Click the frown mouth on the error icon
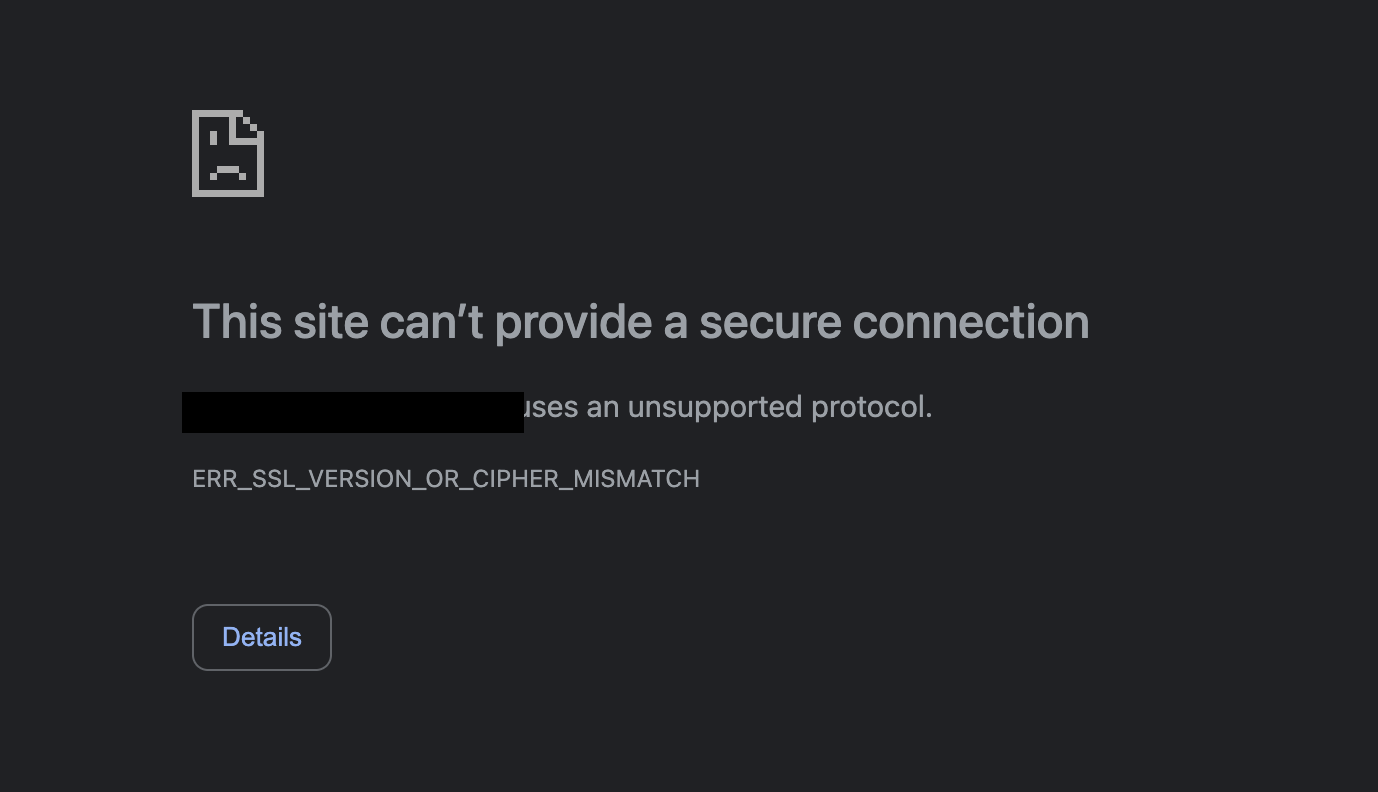This screenshot has height=792, width=1378. (228, 170)
